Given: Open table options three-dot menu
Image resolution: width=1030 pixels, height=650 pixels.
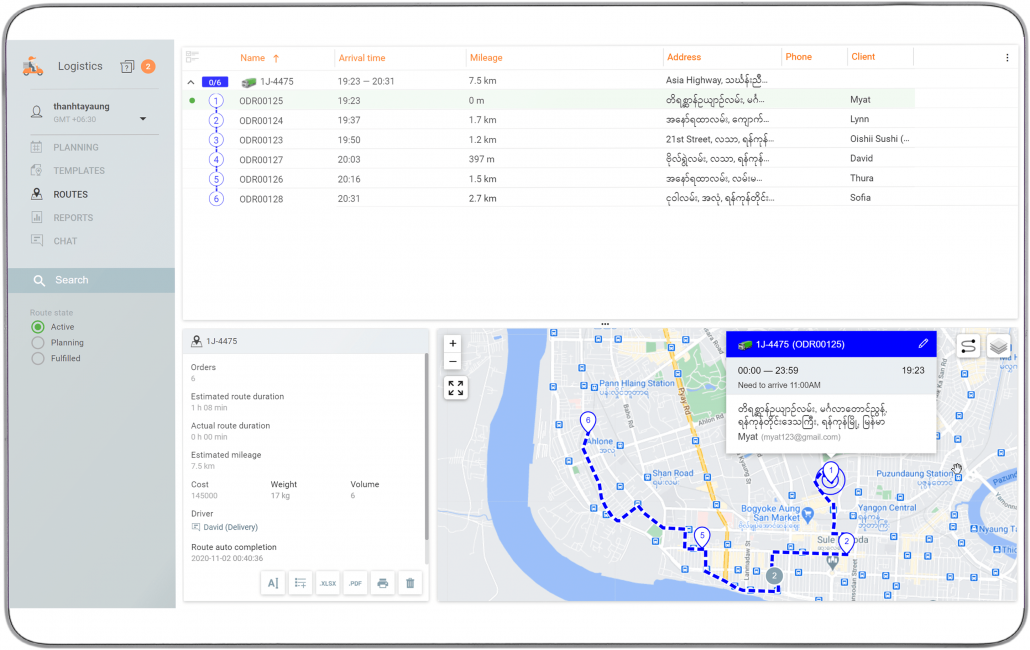Looking at the screenshot, I should 1007,58.
